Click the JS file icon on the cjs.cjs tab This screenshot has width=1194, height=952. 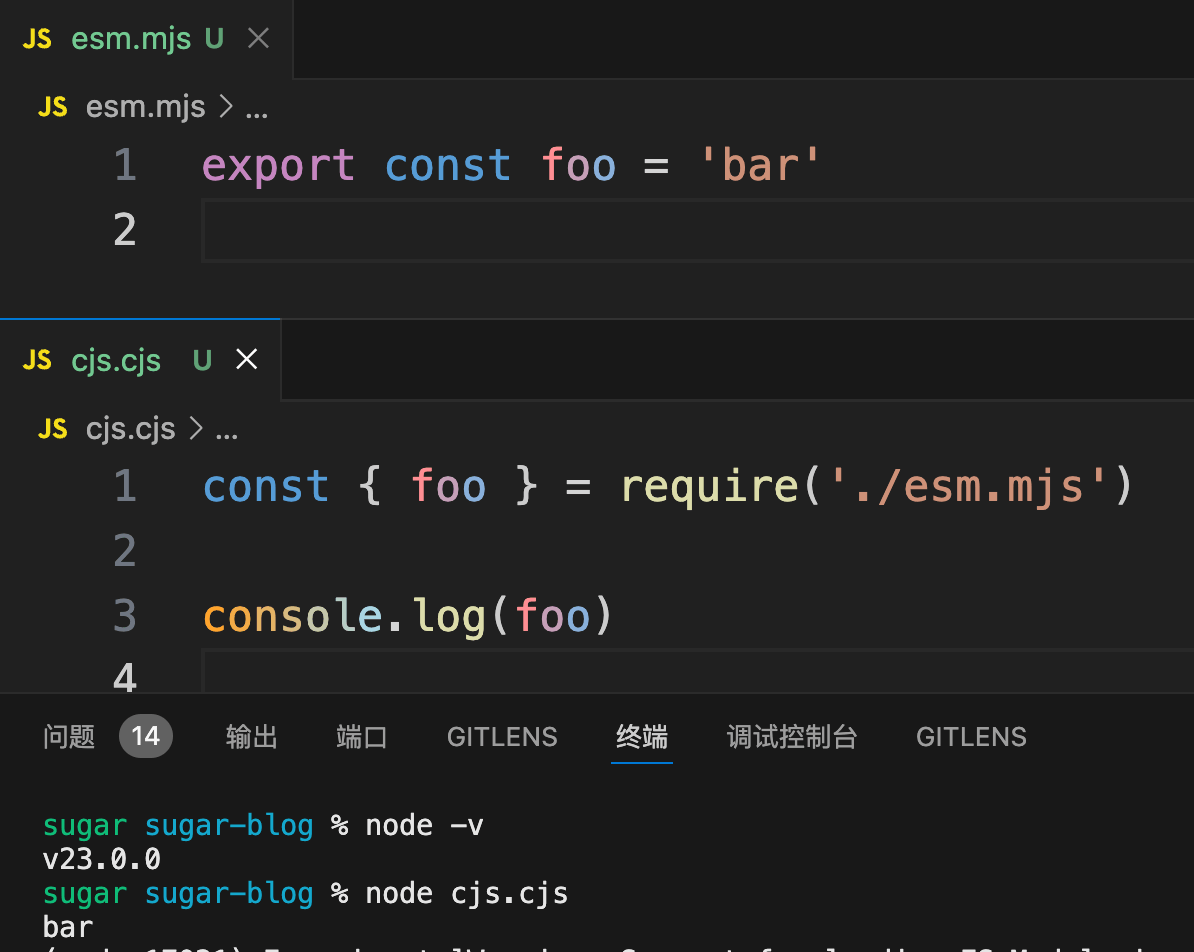pyautogui.click(x=37, y=360)
